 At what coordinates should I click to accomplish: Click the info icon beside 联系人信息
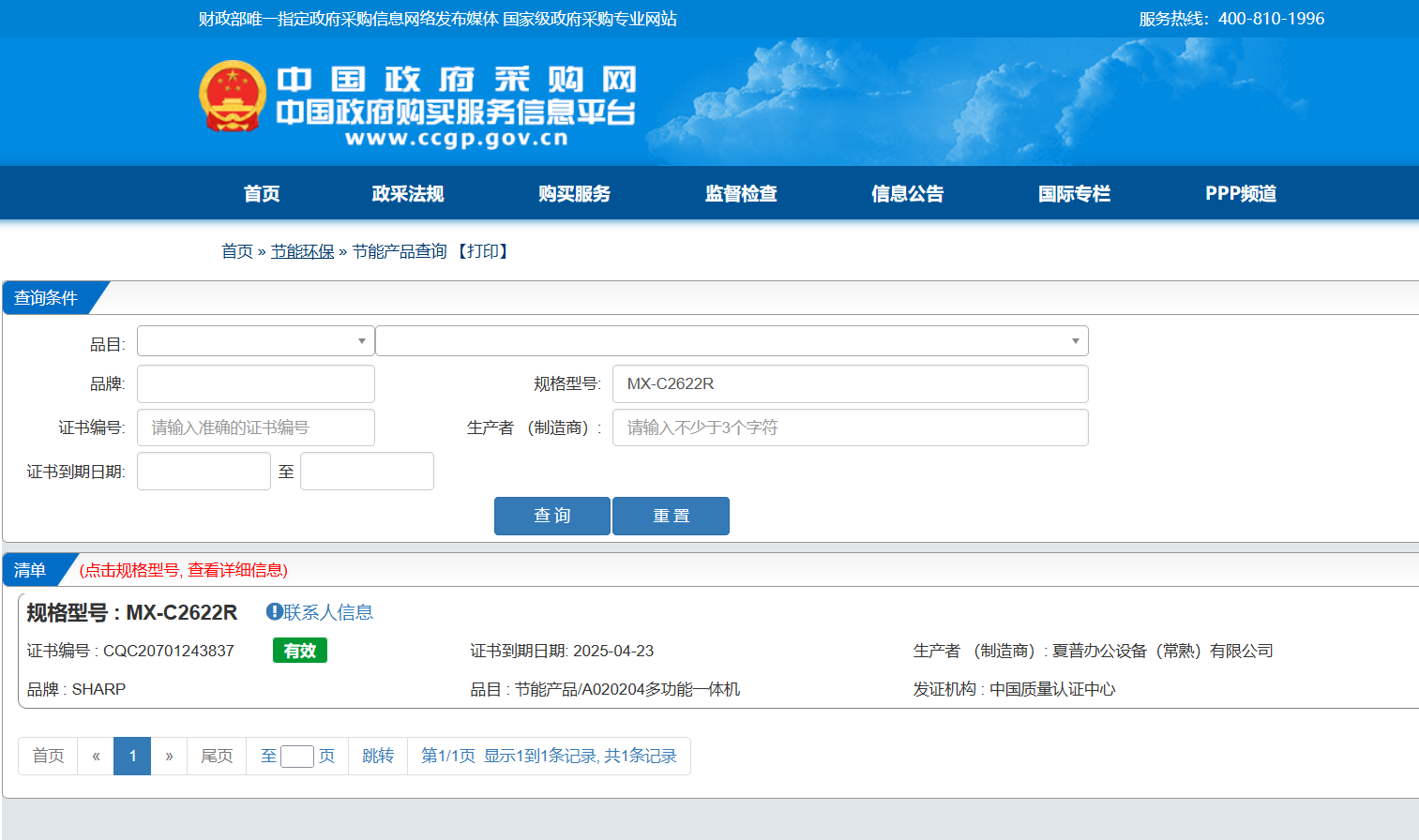(274, 612)
